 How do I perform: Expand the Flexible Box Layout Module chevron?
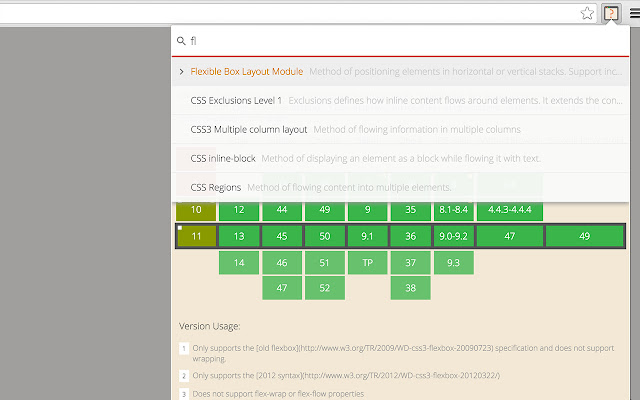(182, 71)
